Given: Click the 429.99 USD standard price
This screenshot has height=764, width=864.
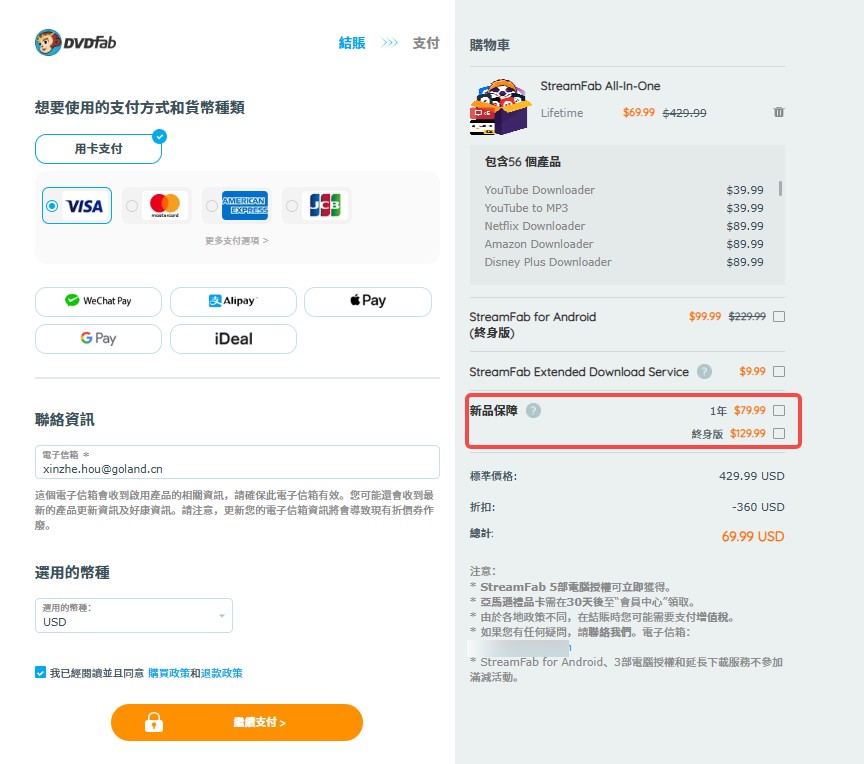Looking at the screenshot, I should 752,476.
